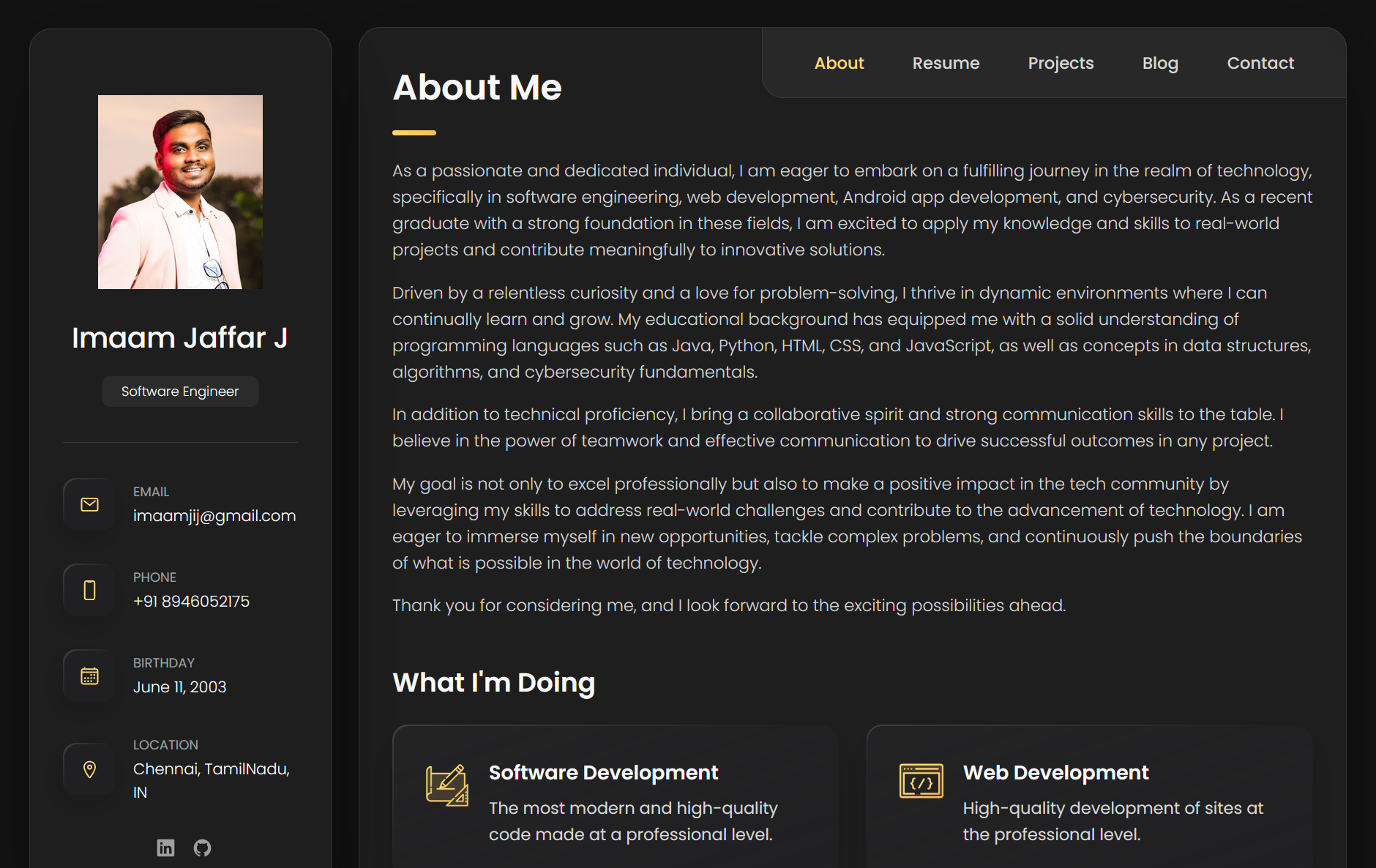Select the Blog navigation item
The width and height of the screenshot is (1376, 868).
[x=1159, y=63]
